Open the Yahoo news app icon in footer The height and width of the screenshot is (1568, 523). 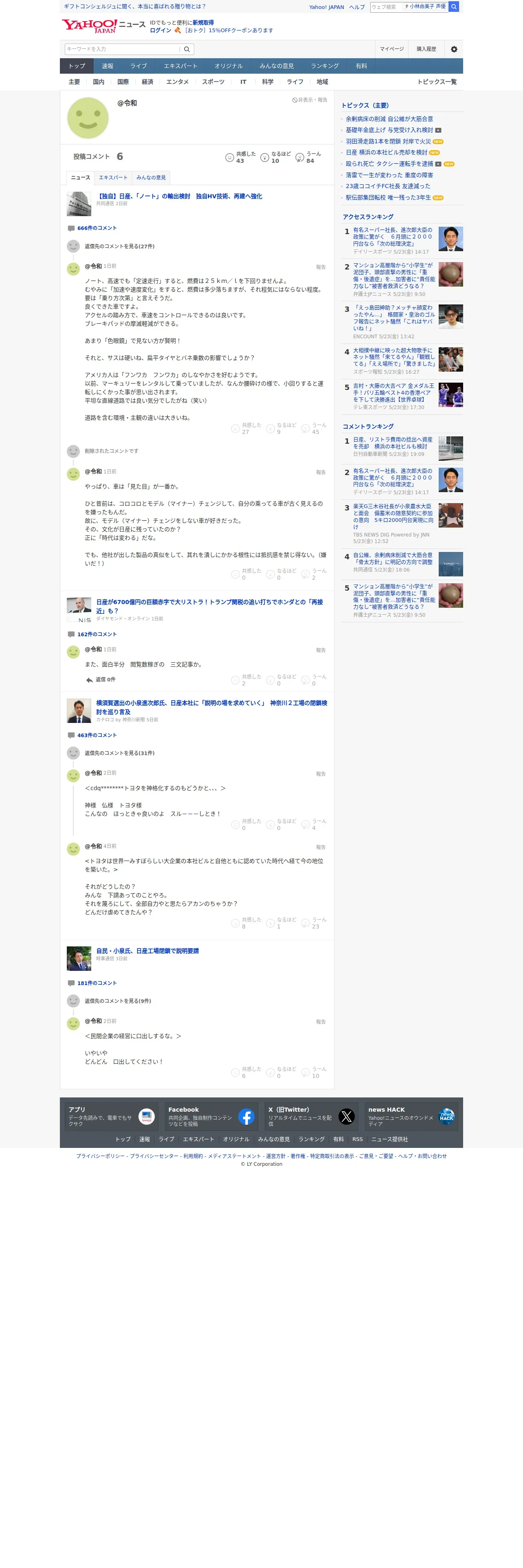click(x=146, y=1116)
